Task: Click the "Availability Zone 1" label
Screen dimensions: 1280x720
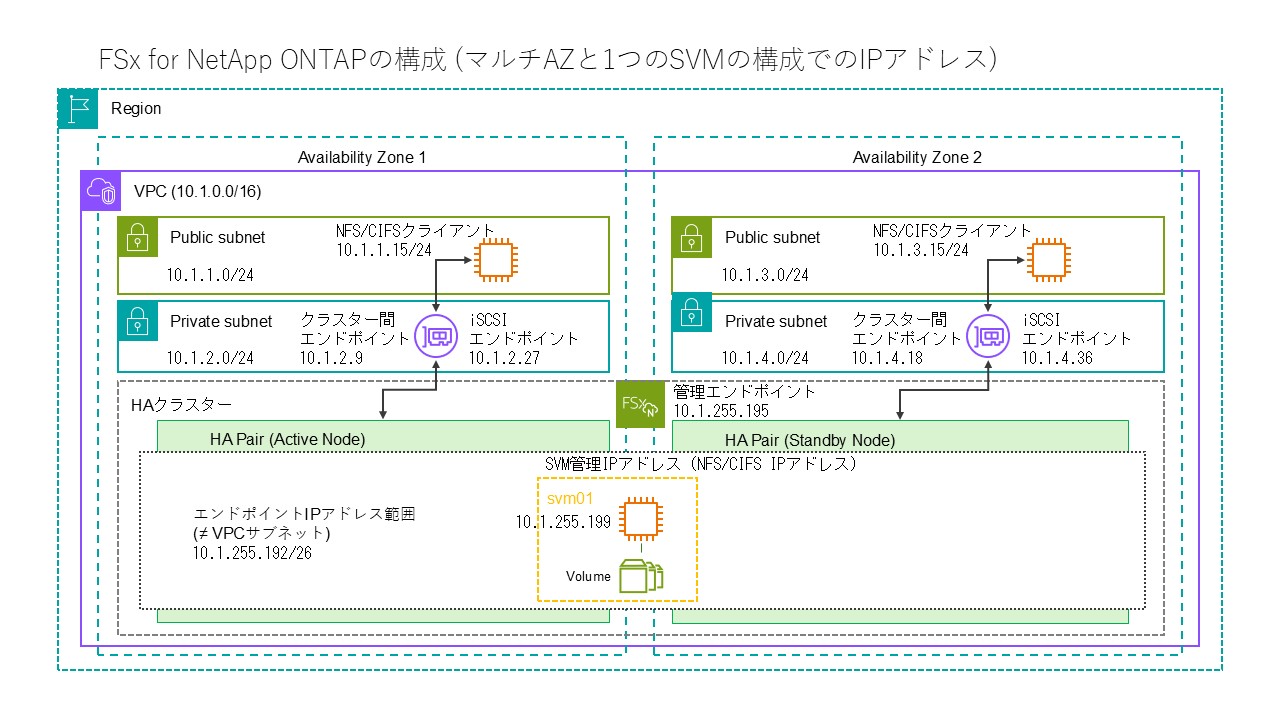Action: 362,157
